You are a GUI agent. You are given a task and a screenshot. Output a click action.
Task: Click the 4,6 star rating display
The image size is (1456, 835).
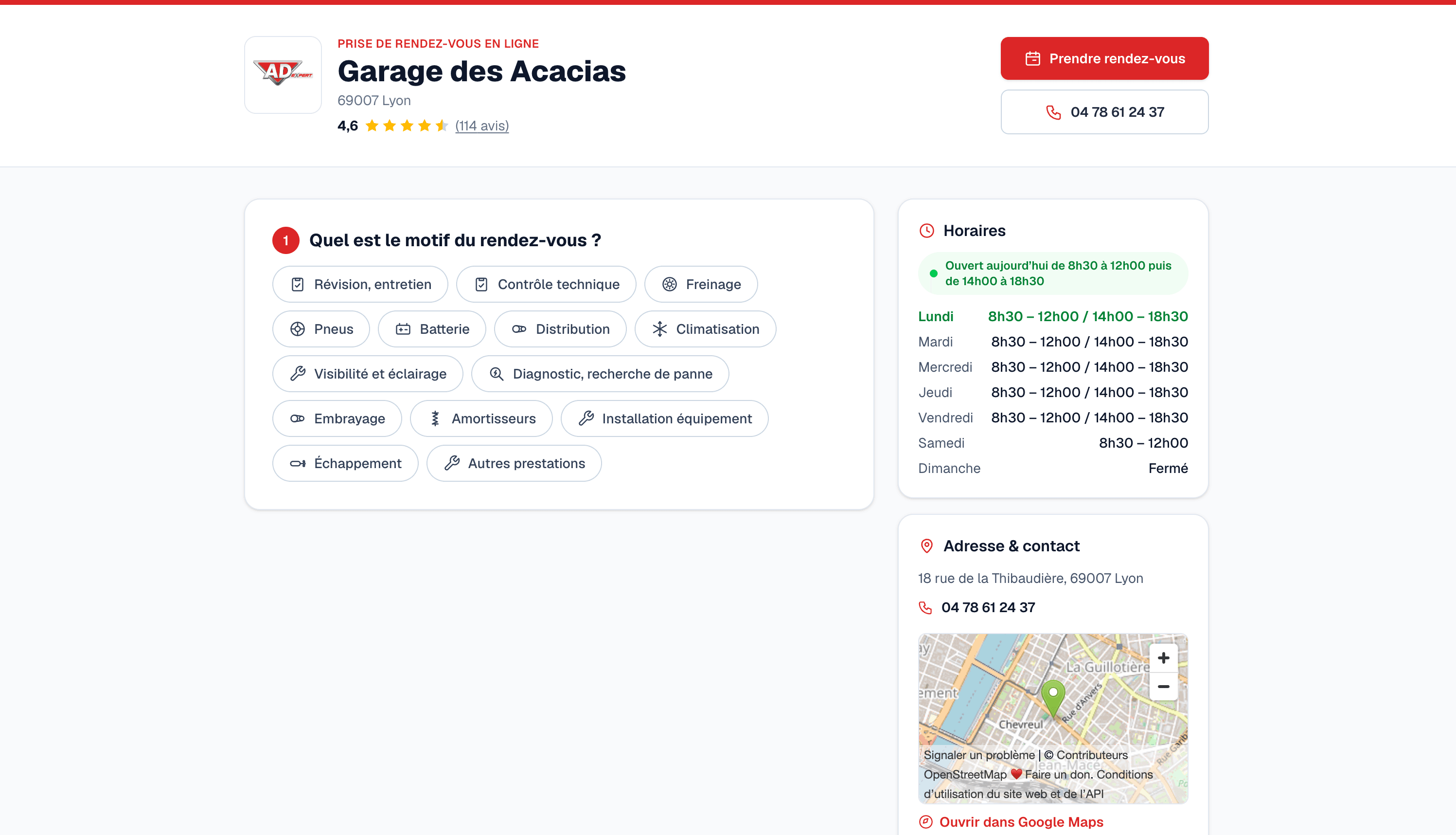pyautogui.click(x=392, y=126)
